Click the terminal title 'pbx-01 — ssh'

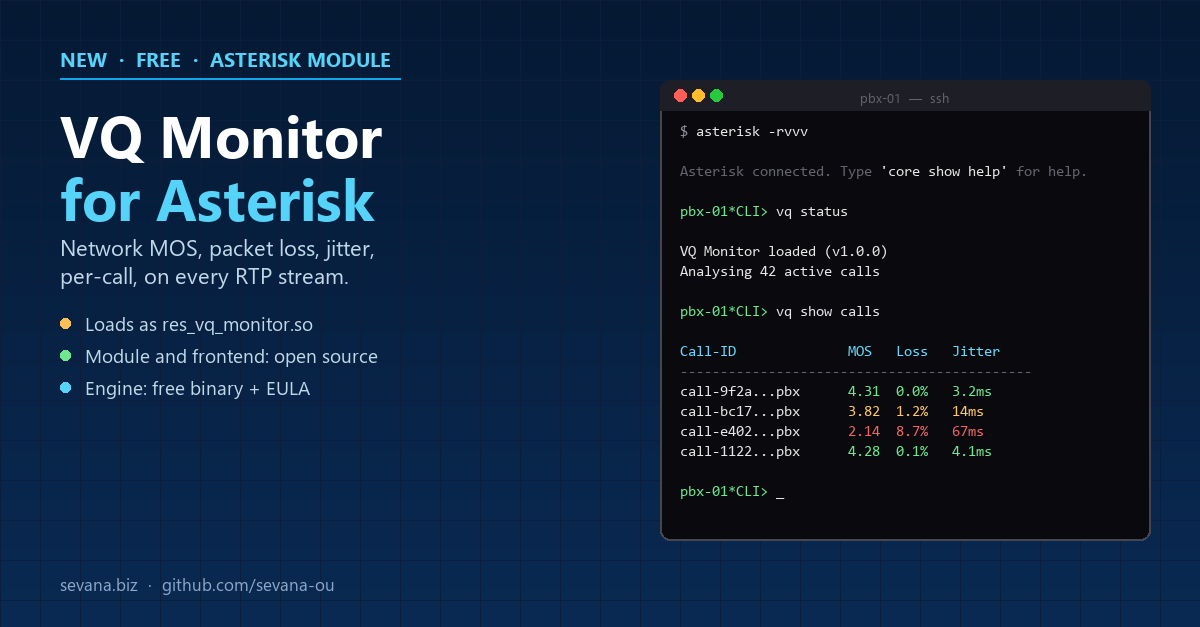click(x=905, y=98)
